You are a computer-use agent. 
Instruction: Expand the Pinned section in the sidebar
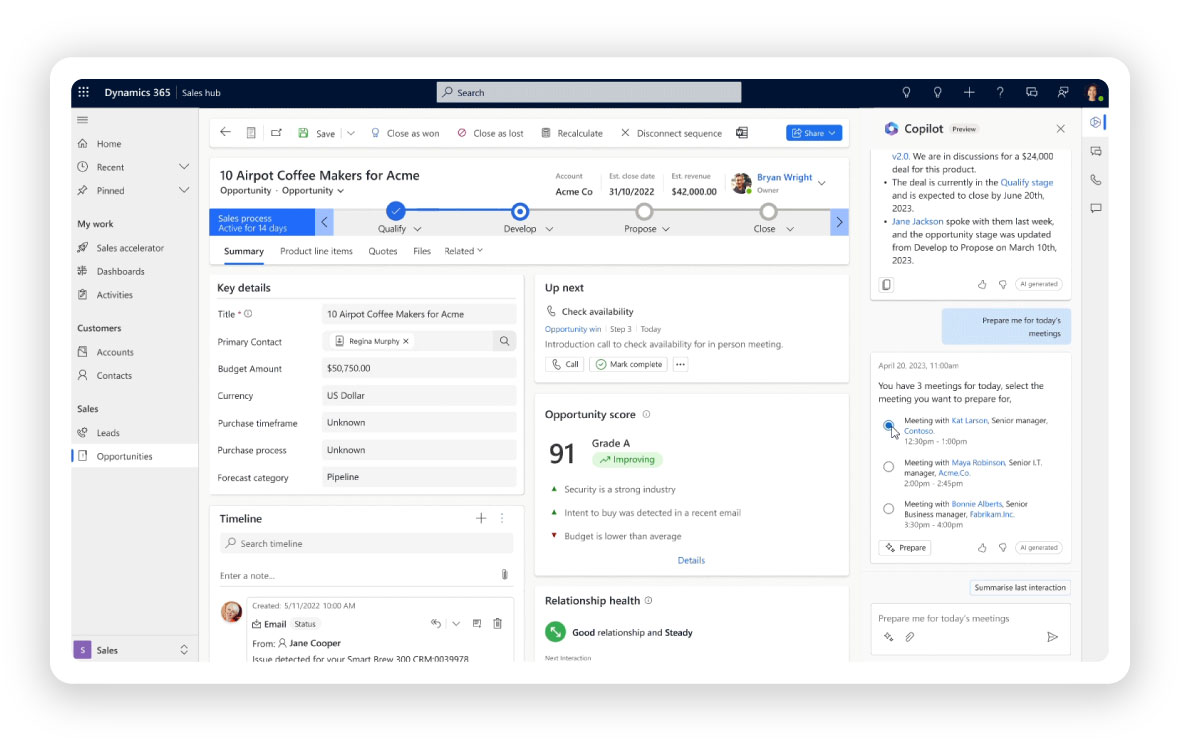pos(184,190)
